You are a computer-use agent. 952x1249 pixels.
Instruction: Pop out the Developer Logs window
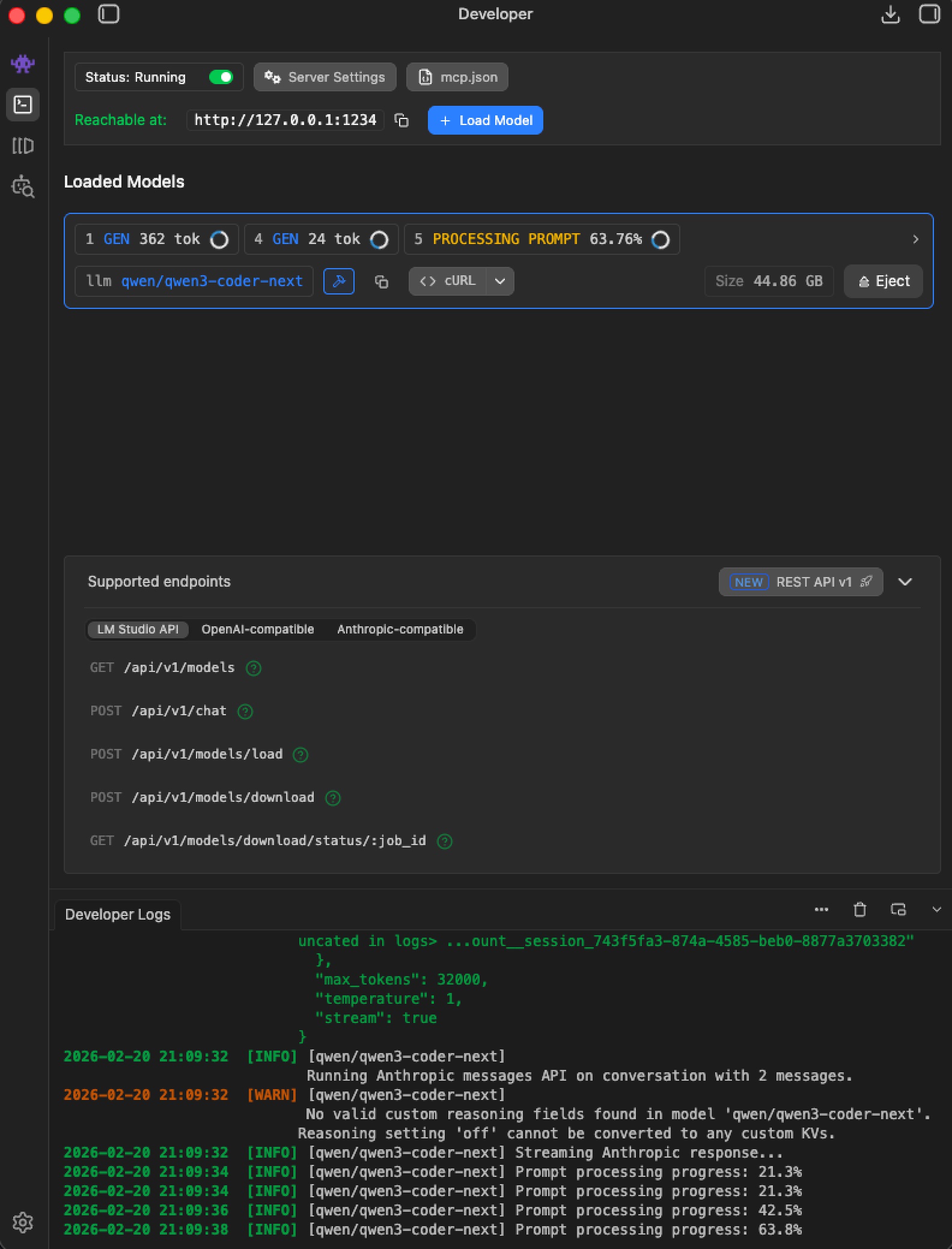click(x=898, y=909)
